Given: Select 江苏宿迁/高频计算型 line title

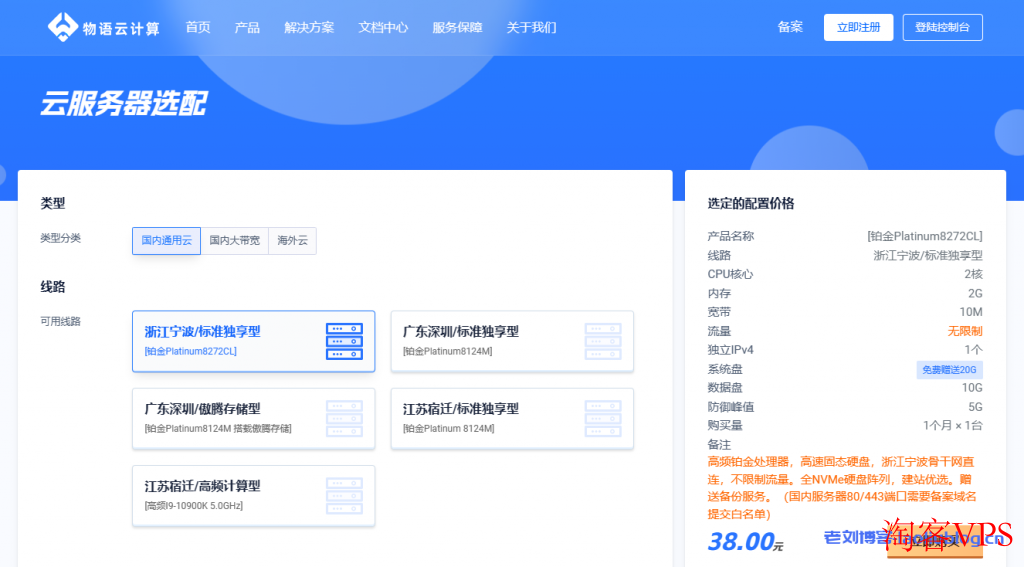Looking at the screenshot, I should tap(202, 486).
